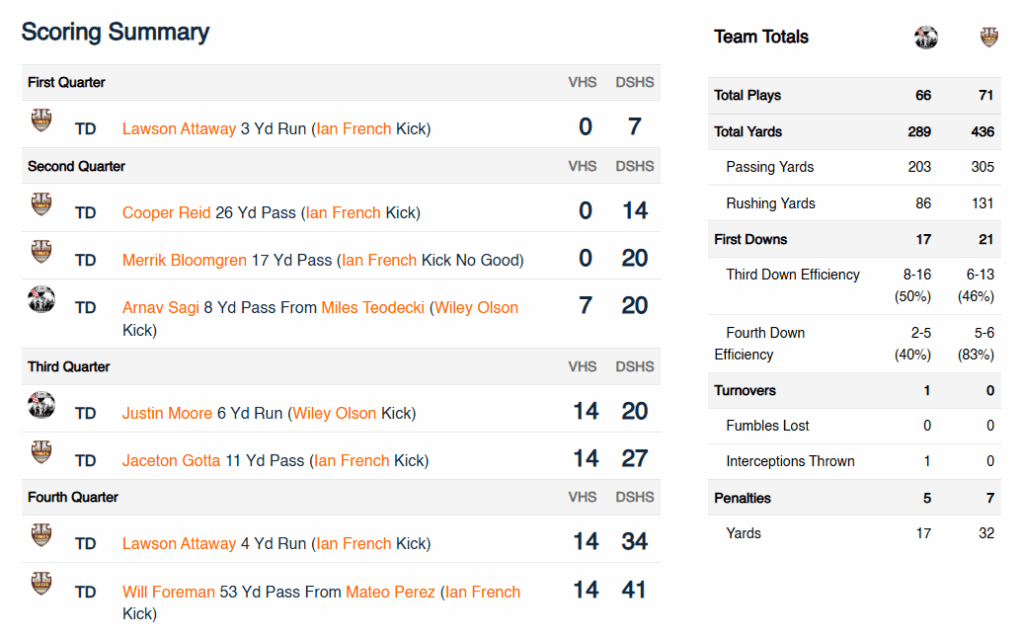The width and height of the screenshot is (1024, 638).
Task: Open the VHS logo beside Justin Moore's run
Action: click(41, 405)
